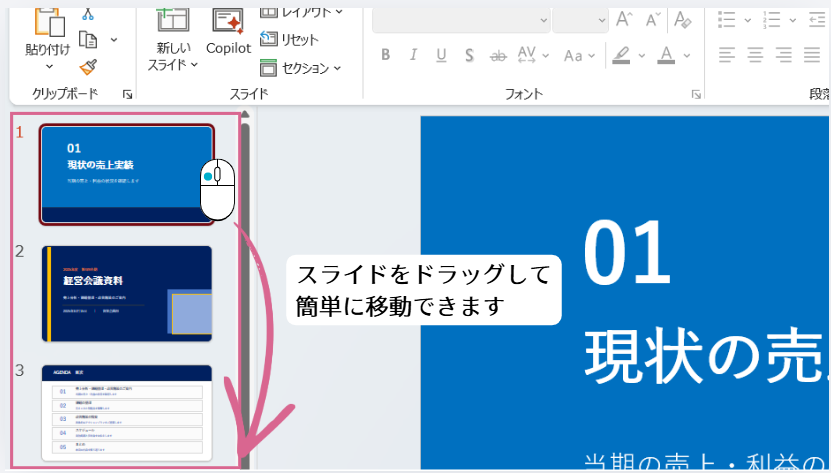Open the AV character spacing menu
The width and height of the screenshot is (831, 473).
click(x=532, y=55)
